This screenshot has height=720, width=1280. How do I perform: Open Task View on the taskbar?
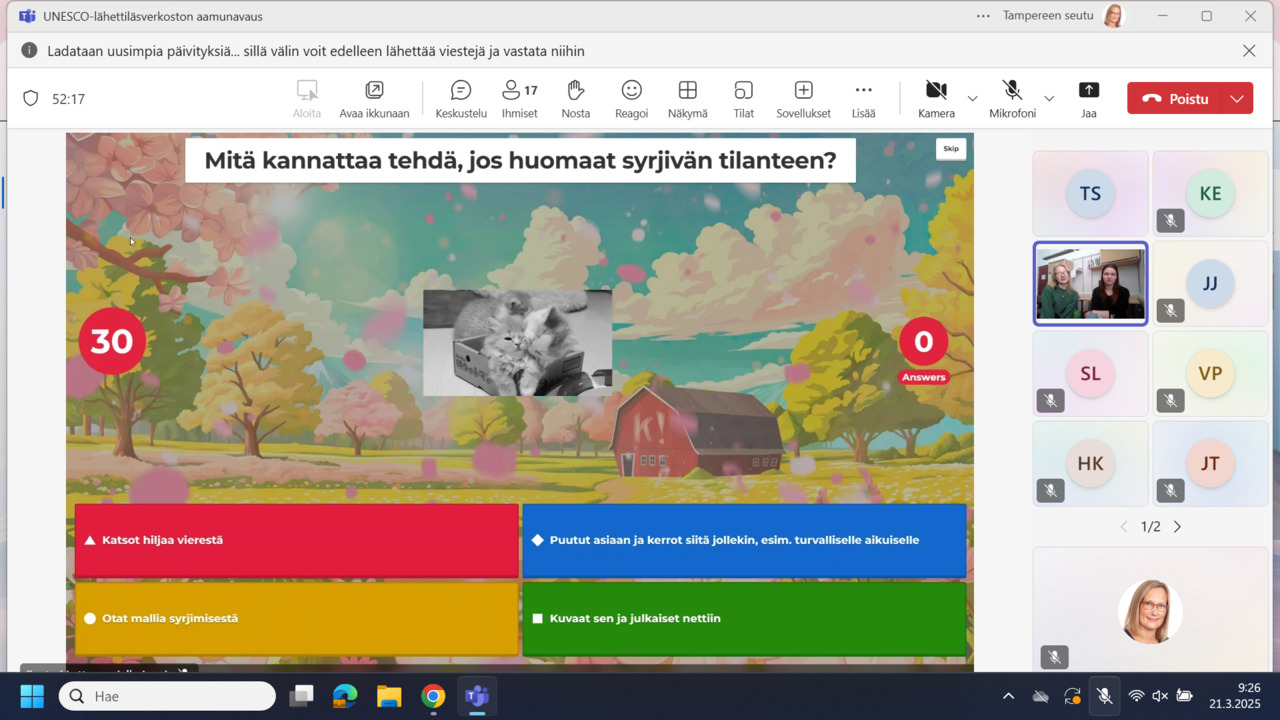[x=301, y=696]
